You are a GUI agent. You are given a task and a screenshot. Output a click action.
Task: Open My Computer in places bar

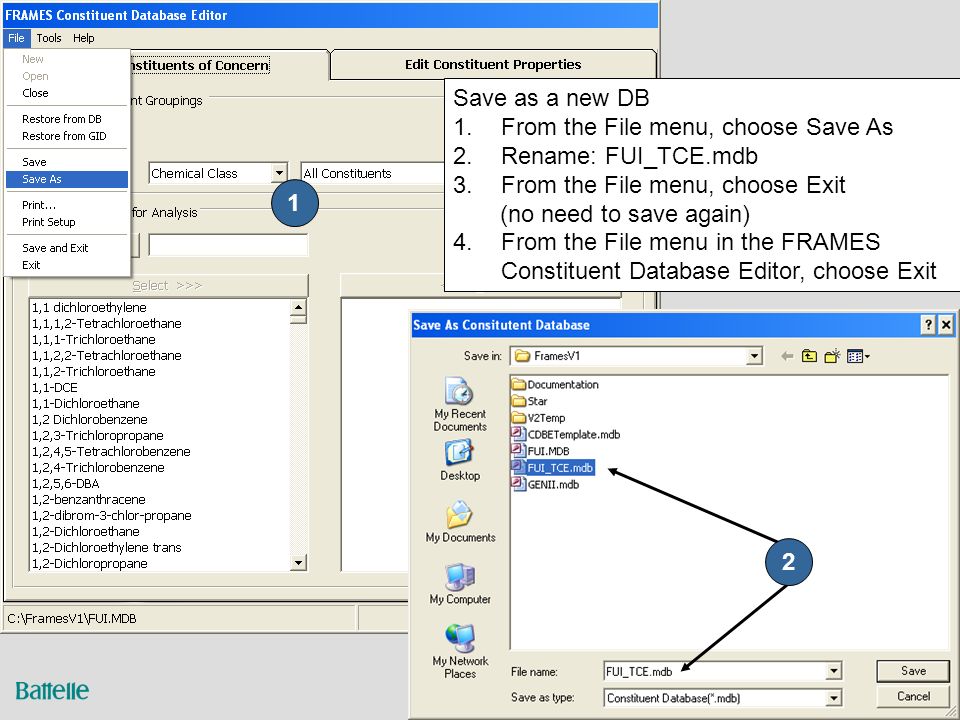pos(460,584)
